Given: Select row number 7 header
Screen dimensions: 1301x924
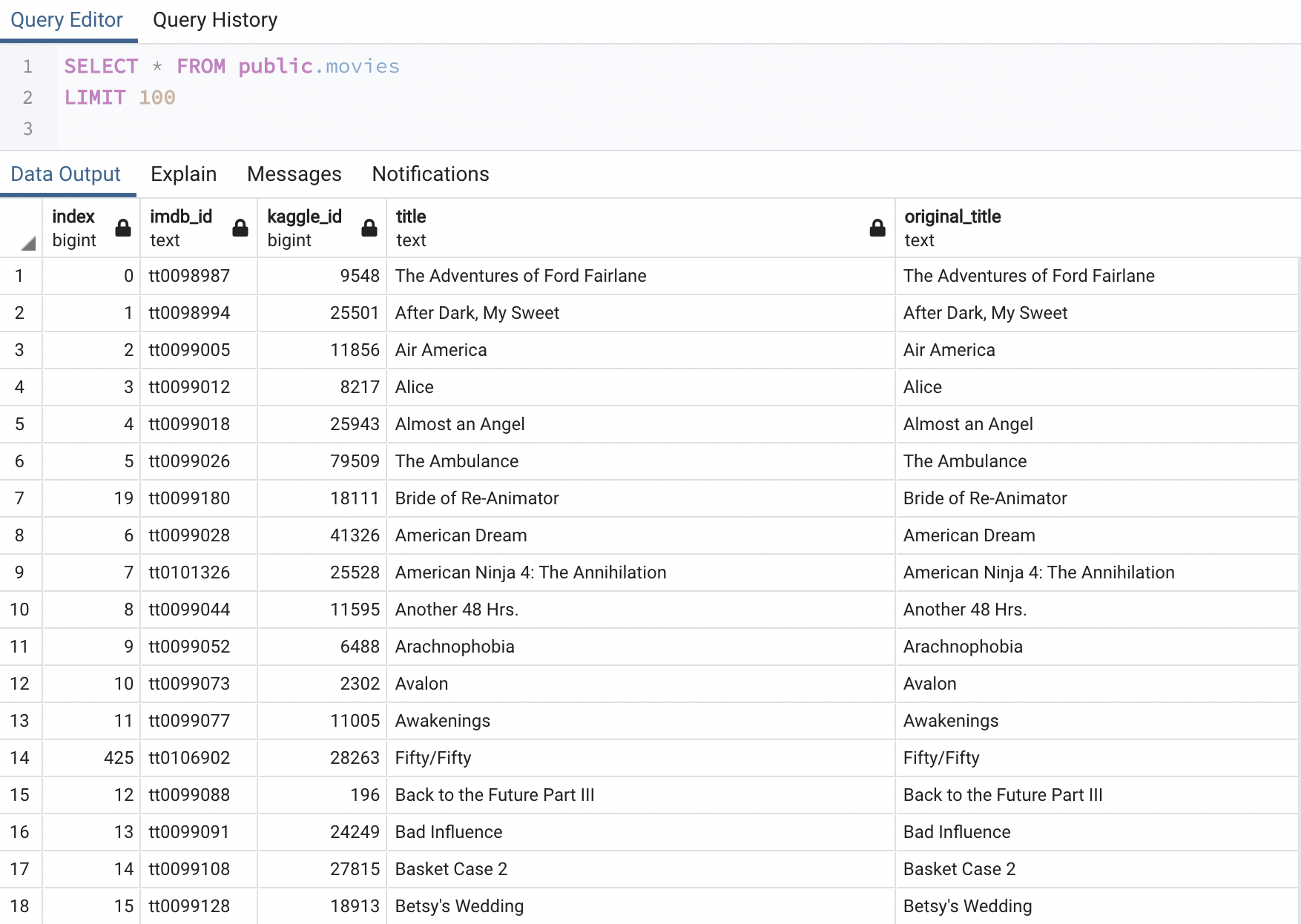Looking at the screenshot, I should click(20, 498).
